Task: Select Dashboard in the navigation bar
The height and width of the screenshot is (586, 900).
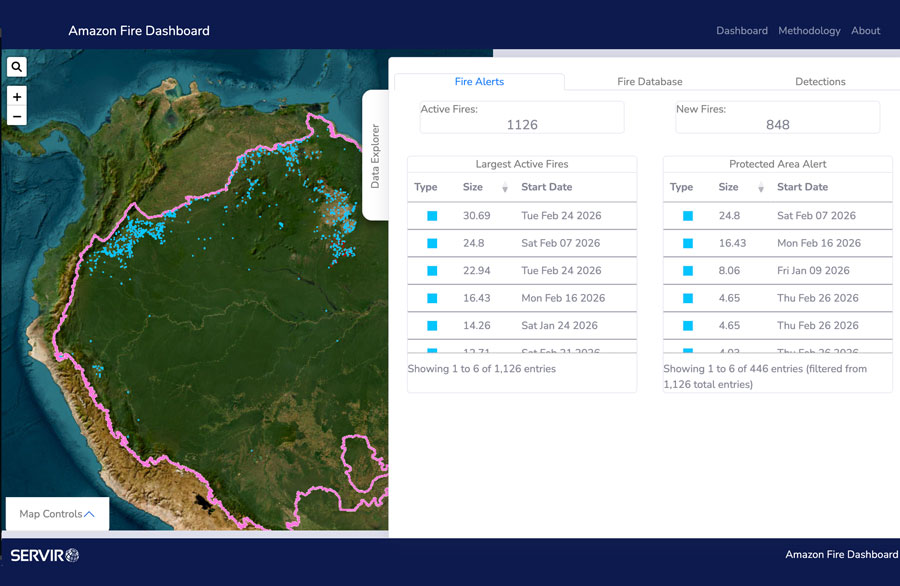Action: [742, 31]
